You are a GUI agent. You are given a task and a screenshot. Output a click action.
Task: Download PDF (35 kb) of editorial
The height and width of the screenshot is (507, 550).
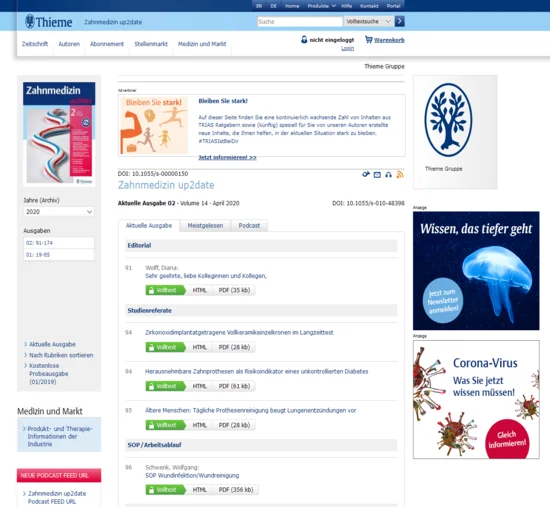[234, 290]
